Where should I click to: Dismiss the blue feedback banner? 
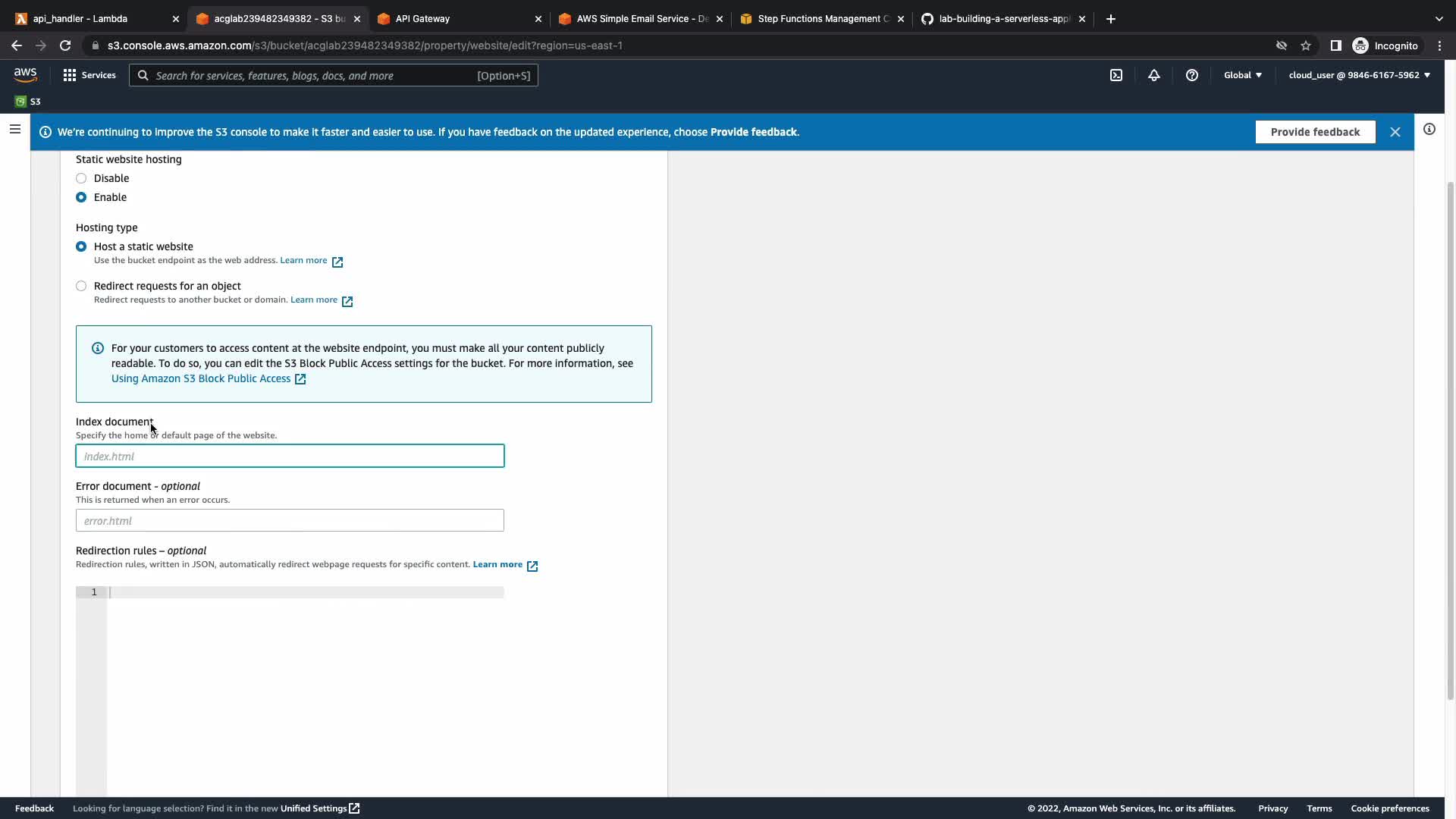click(x=1395, y=132)
